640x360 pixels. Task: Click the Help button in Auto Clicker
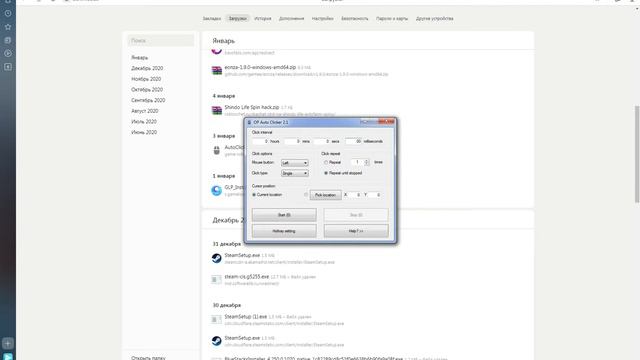[x=356, y=231]
